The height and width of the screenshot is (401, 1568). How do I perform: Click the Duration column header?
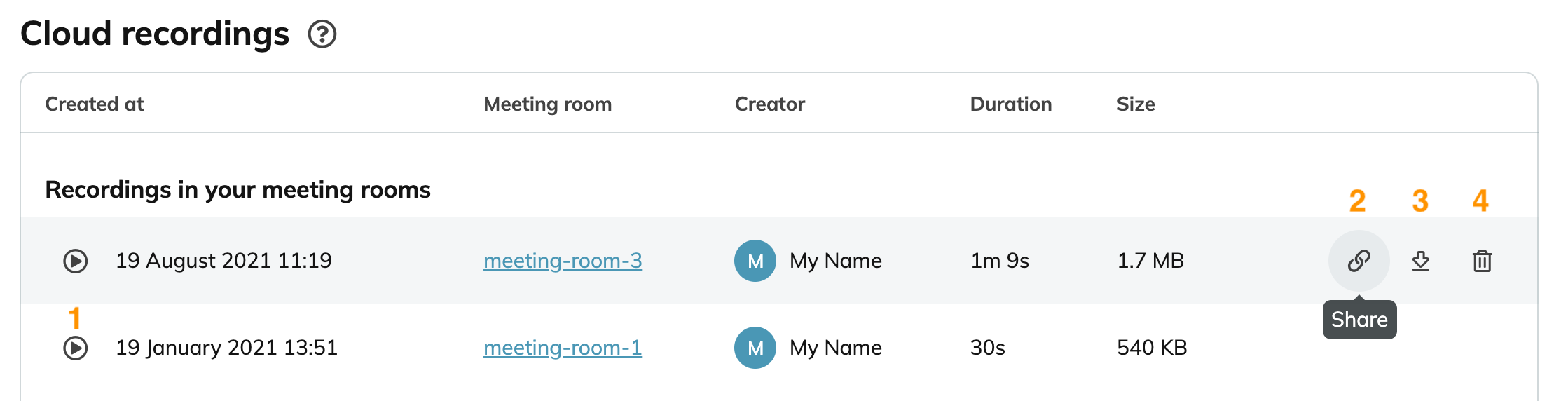[x=1011, y=104]
